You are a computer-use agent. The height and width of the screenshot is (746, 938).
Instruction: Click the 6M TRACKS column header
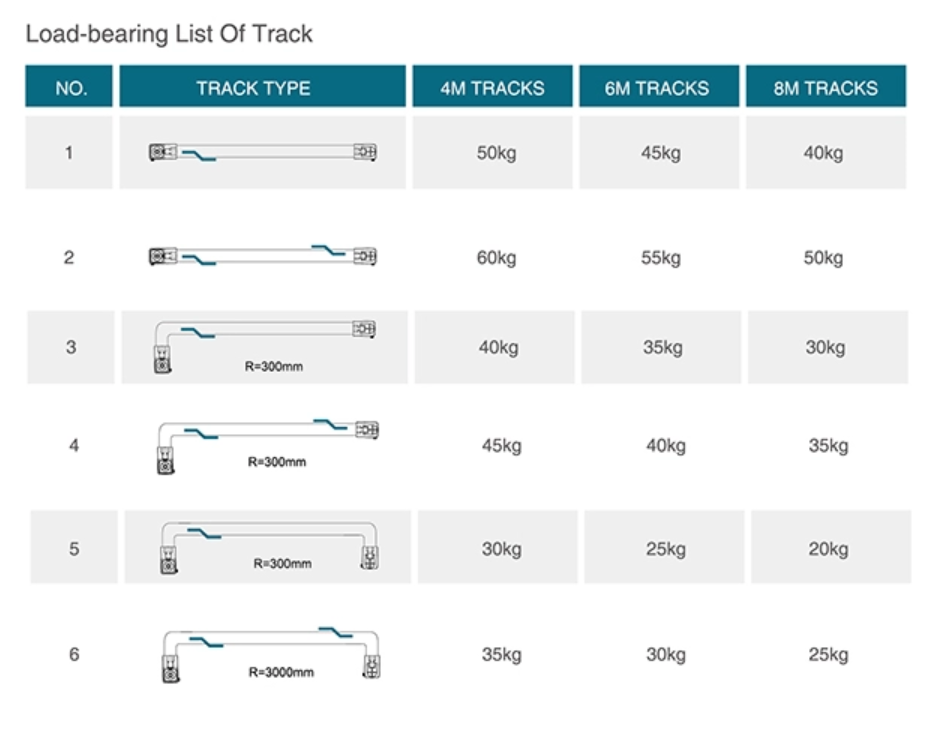(659, 86)
